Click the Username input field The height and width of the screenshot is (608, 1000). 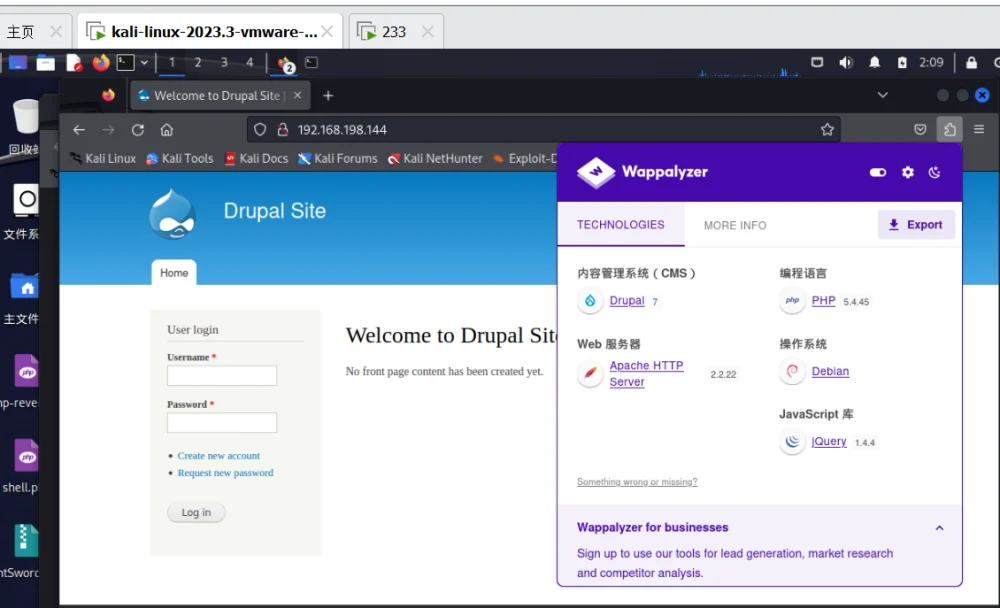[x=222, y=375]
